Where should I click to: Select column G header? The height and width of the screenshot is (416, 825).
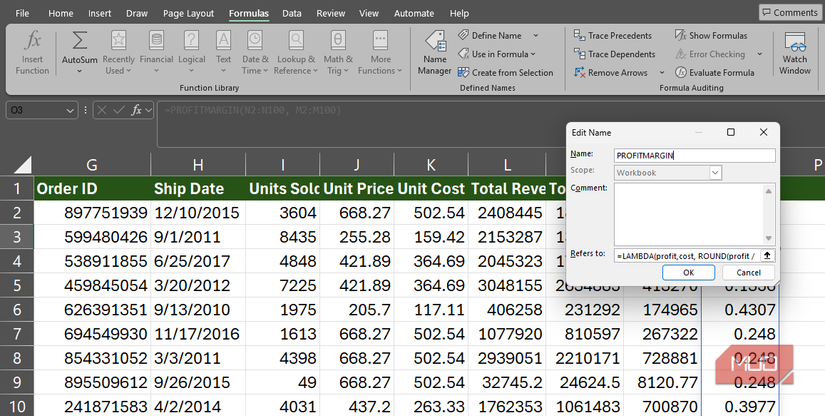92,165
